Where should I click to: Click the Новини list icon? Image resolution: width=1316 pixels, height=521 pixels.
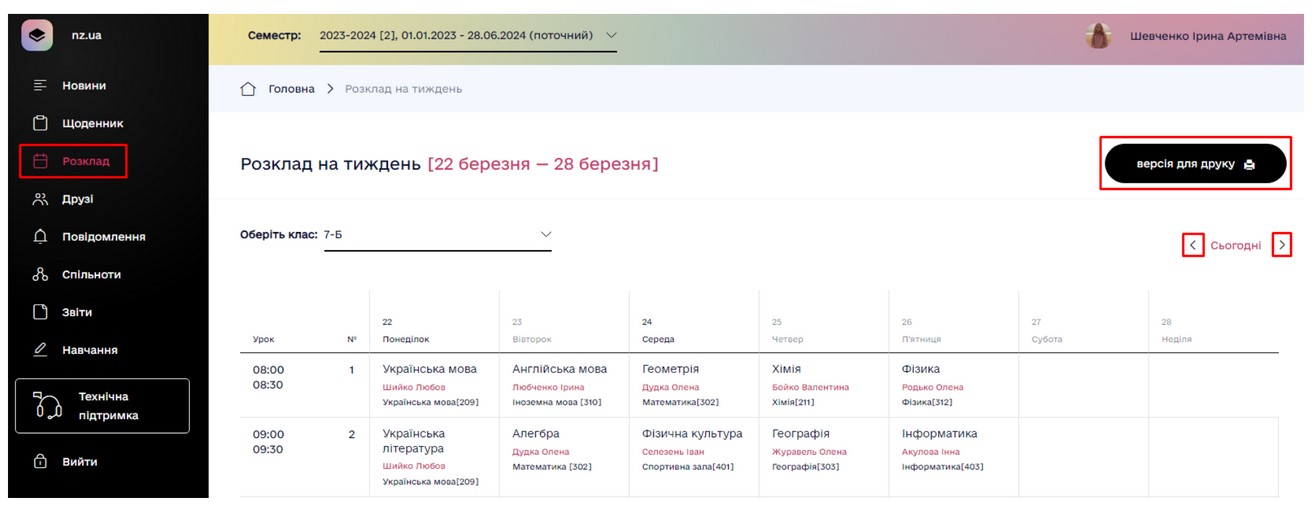pos(40,86)
